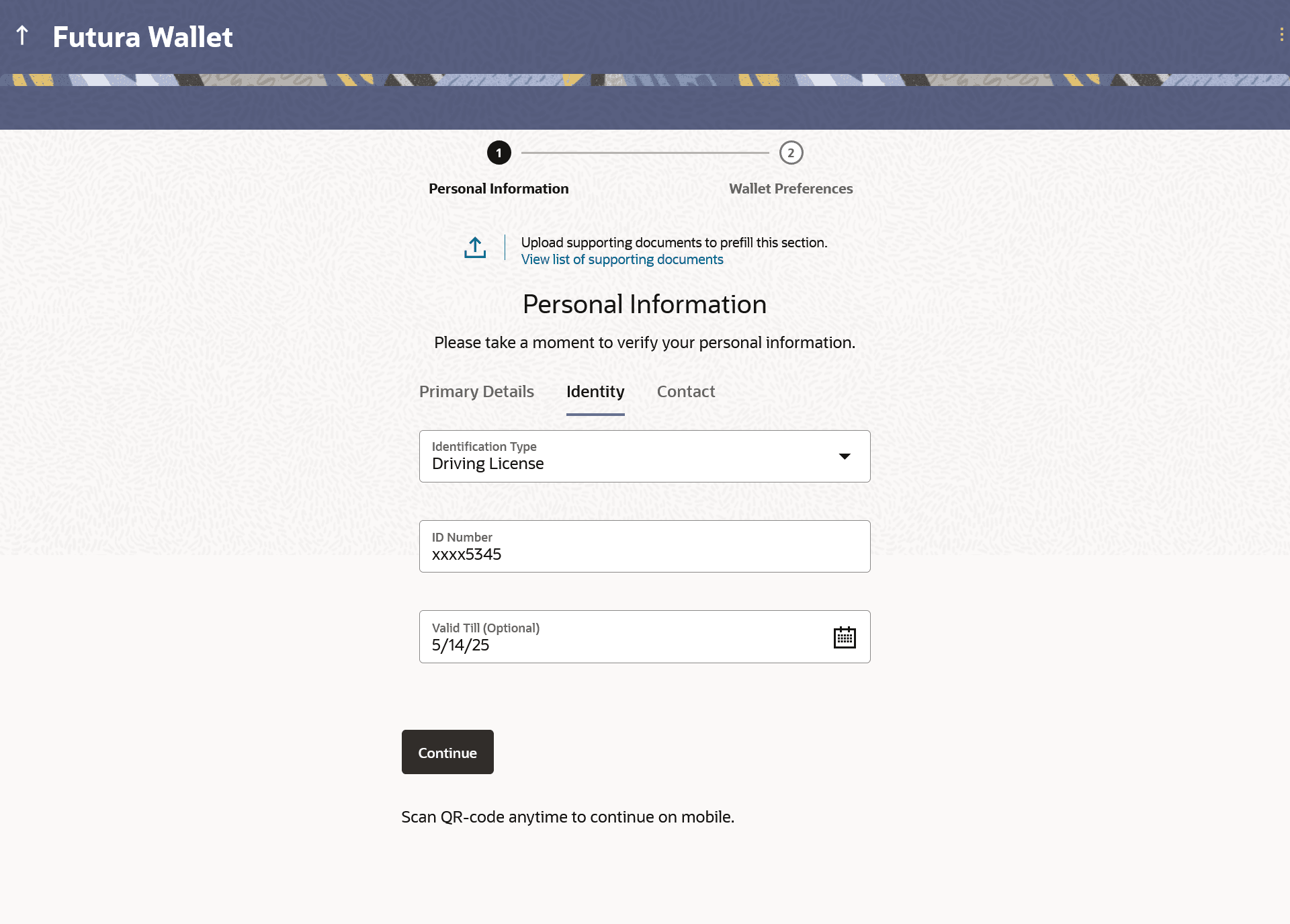1290x924 pixels.
Task: Click the progress line between steps
Action: coord(645,153)
